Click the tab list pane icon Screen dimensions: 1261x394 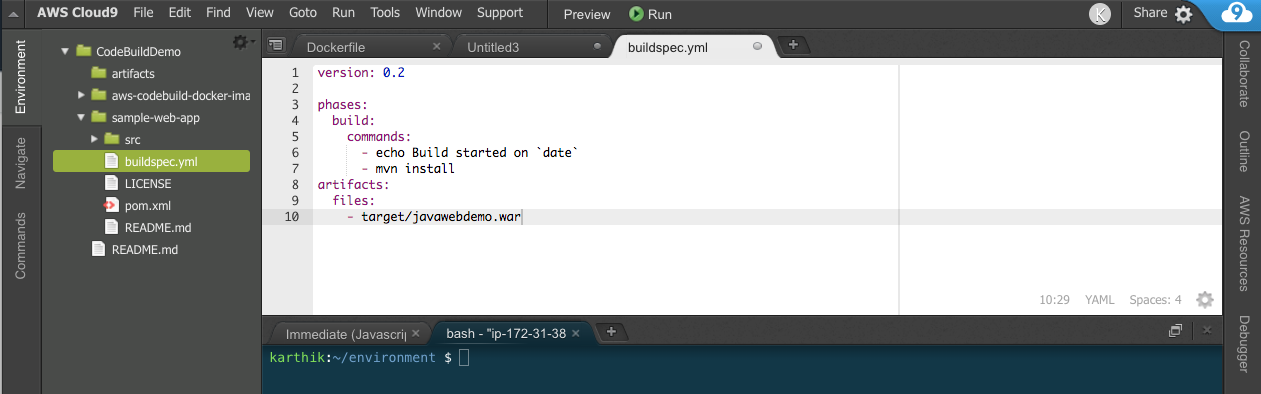[x=276, y=46]
